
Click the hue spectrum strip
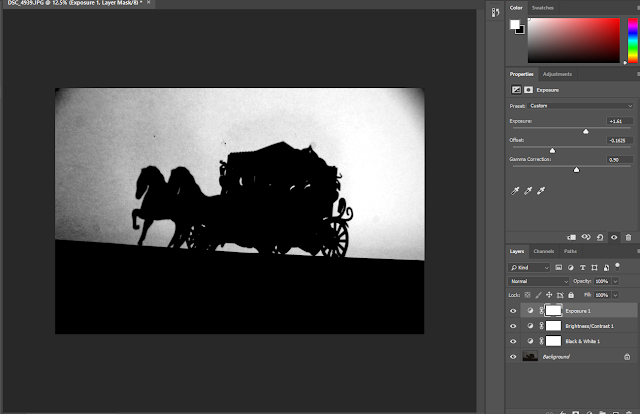click(633, 40)
